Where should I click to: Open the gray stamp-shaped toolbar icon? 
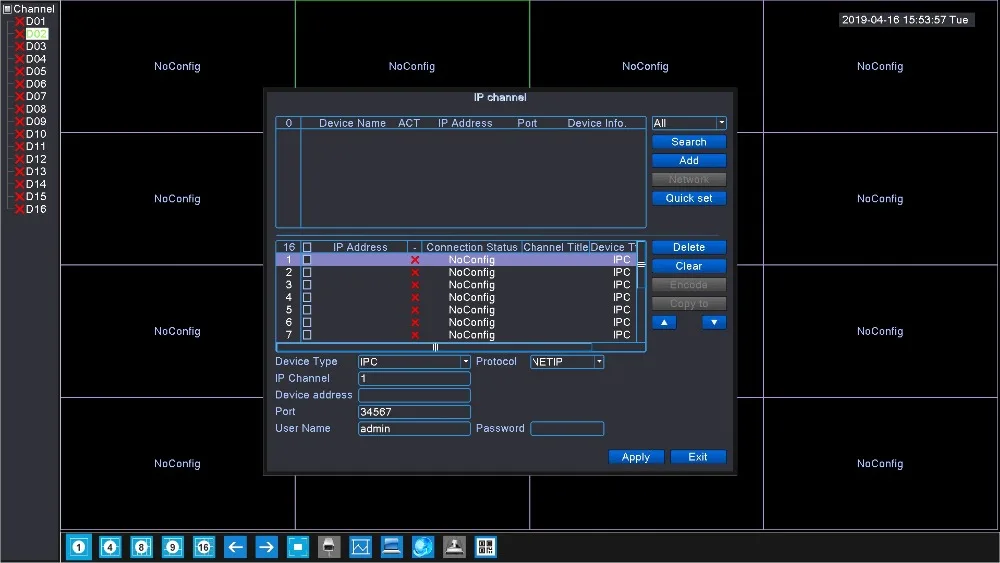click(x=454, y=547)
